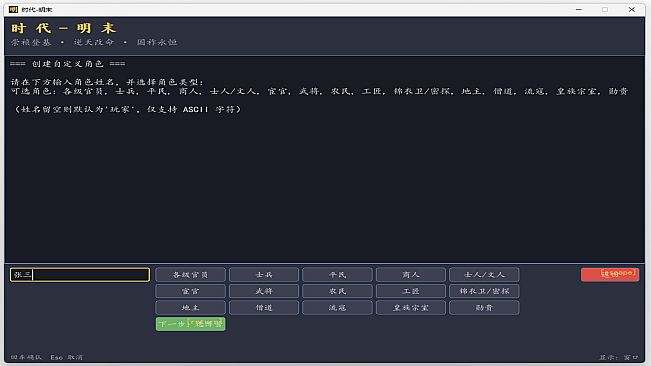Click the green 下一步 next-step button

(191, 324)
